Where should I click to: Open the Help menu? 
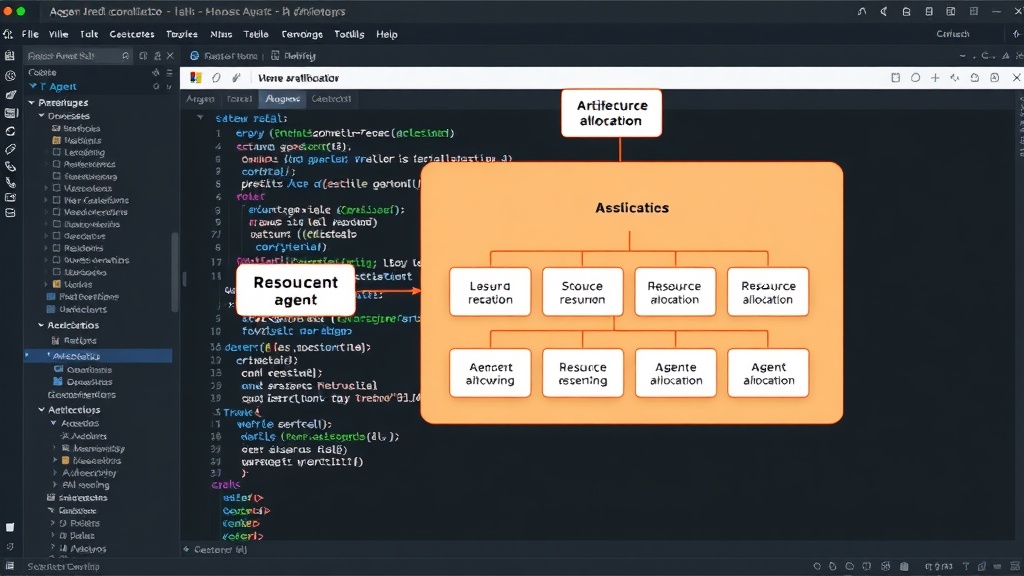[387, 34]
